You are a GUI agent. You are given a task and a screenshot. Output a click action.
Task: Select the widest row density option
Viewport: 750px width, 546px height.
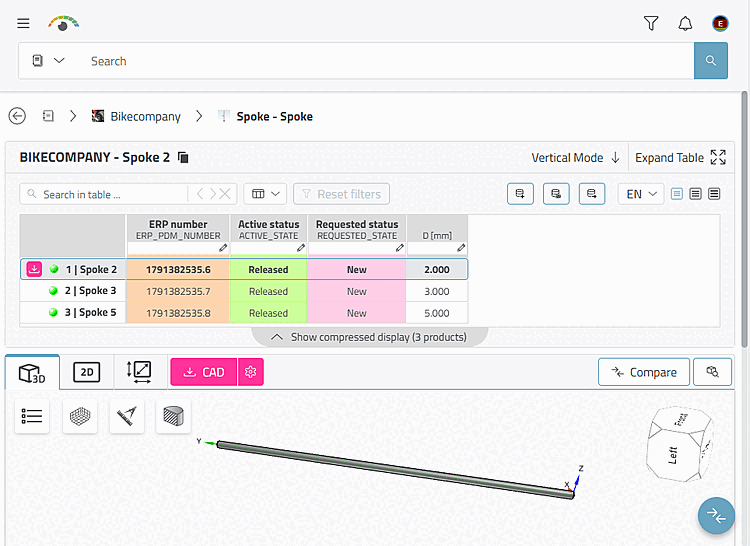click(x=714, y=194)
